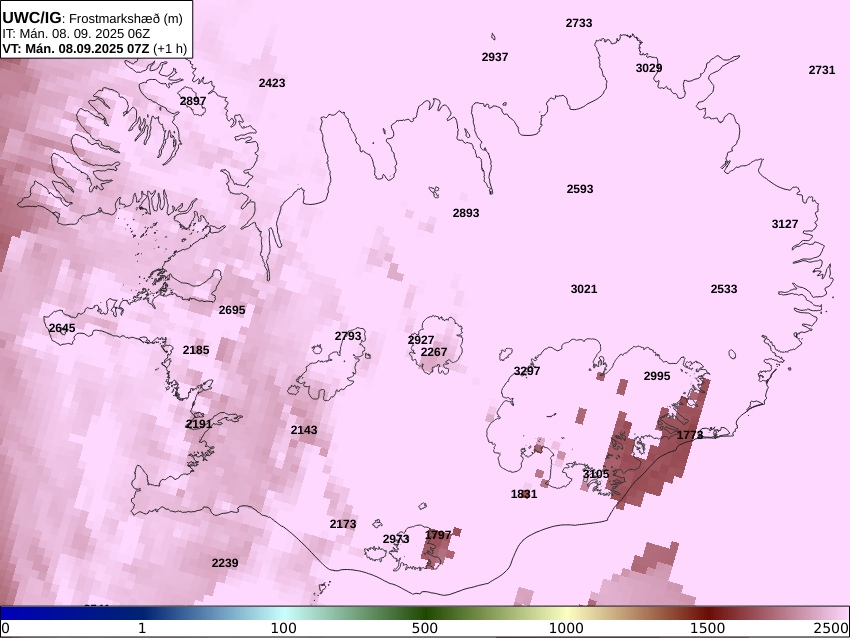Click the freezing level value 2267
The width and height of the screenshot is (850, 638).
(x=434, y=352)
